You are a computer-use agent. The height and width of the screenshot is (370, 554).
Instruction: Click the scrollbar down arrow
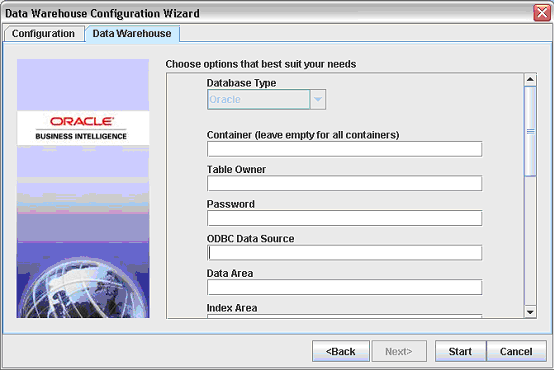[530, 312]
